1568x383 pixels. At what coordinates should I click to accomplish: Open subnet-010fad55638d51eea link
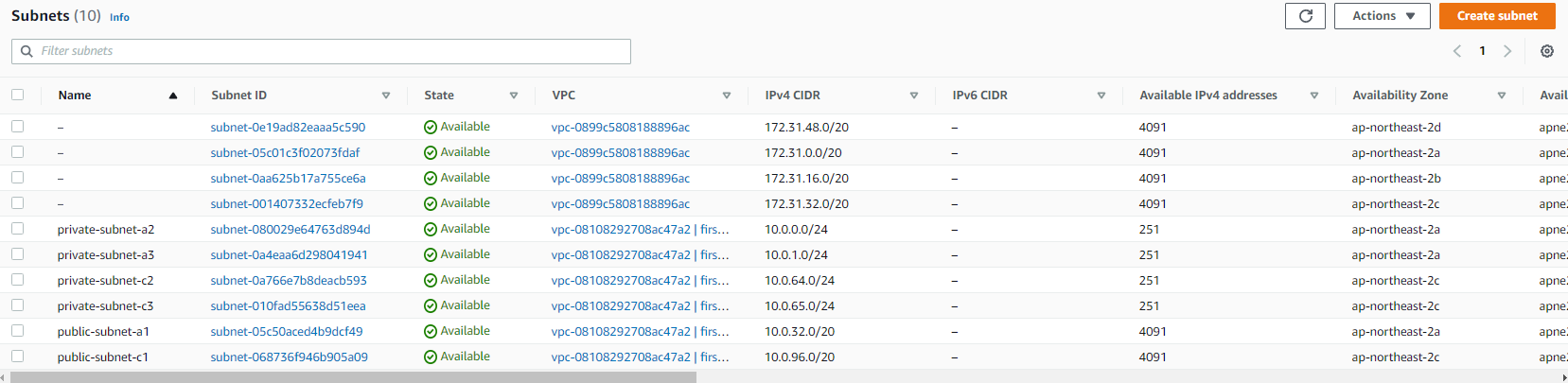click(288, 305)
